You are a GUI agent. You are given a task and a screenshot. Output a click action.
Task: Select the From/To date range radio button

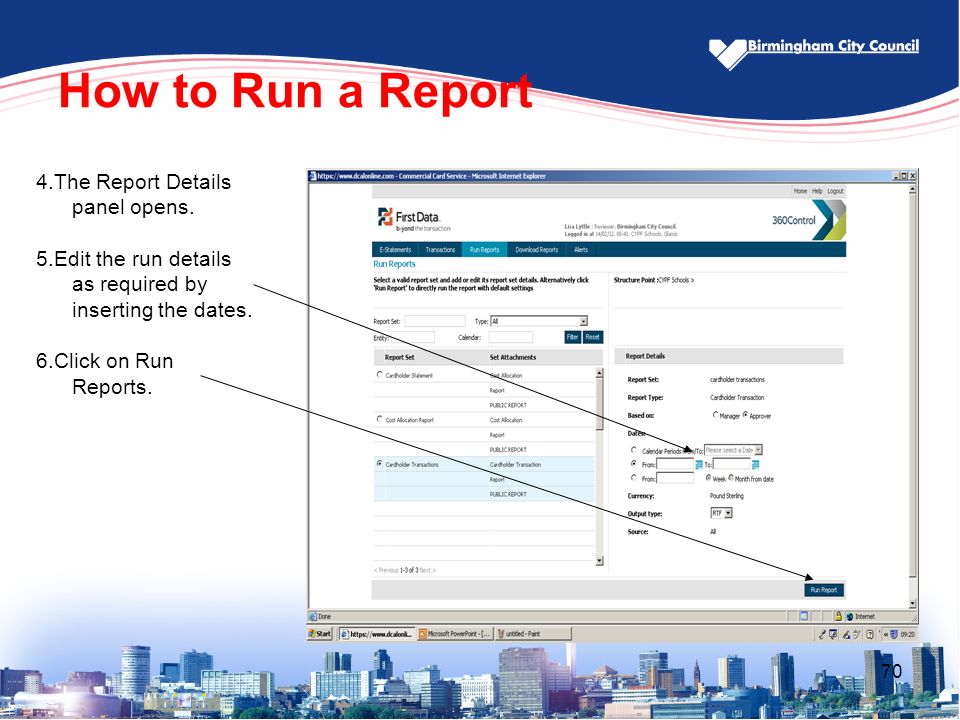point(634,463)
